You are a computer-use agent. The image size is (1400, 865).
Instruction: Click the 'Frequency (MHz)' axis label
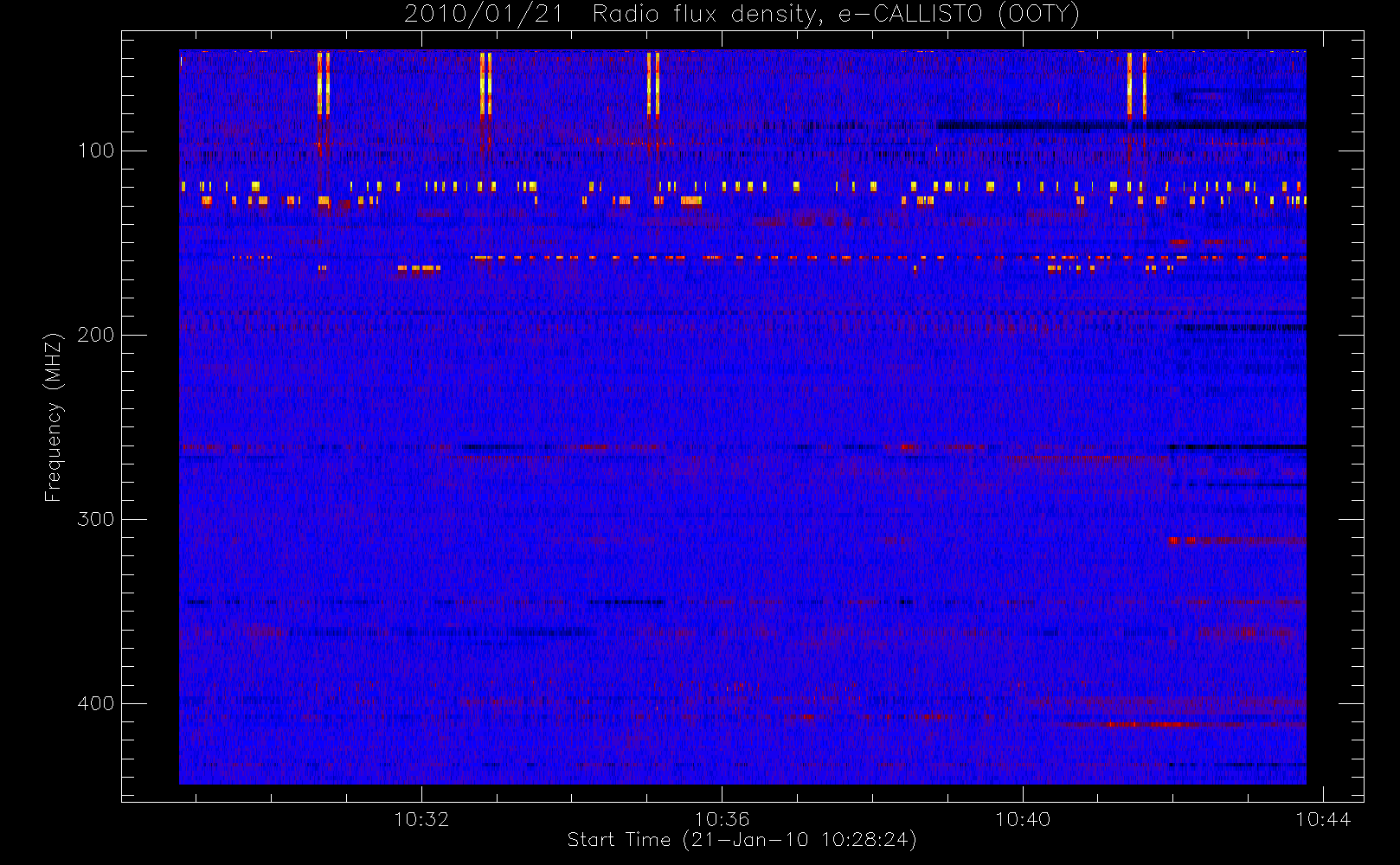click(x=54, y=416)
